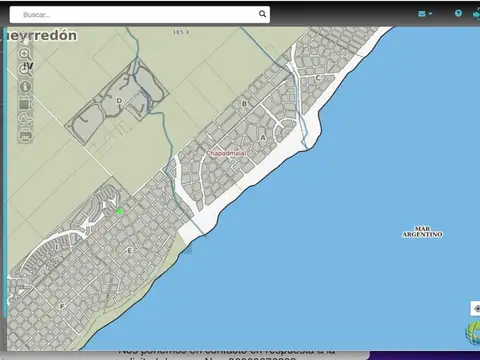Open the help question mark icon

[x=458, y=13]
